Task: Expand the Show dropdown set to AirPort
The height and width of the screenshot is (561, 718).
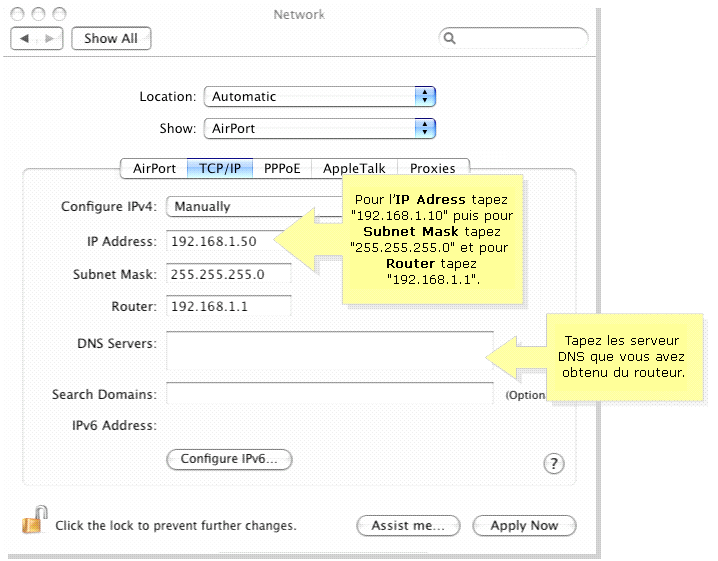Action: (319, 128)
